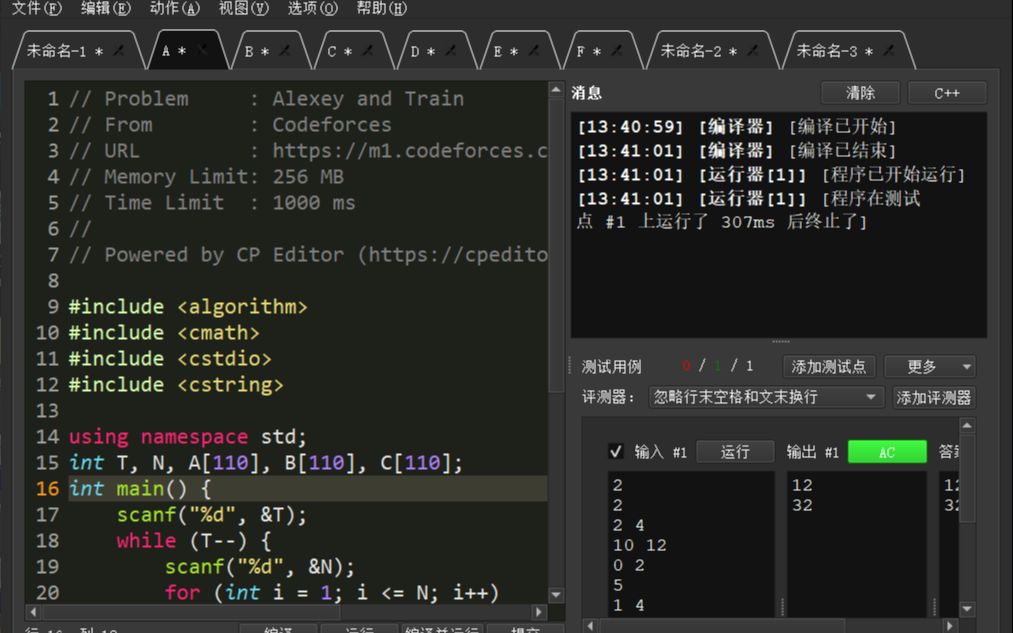
Task: Click the 添加评测器 button
Action: click(x=934, y=397)
